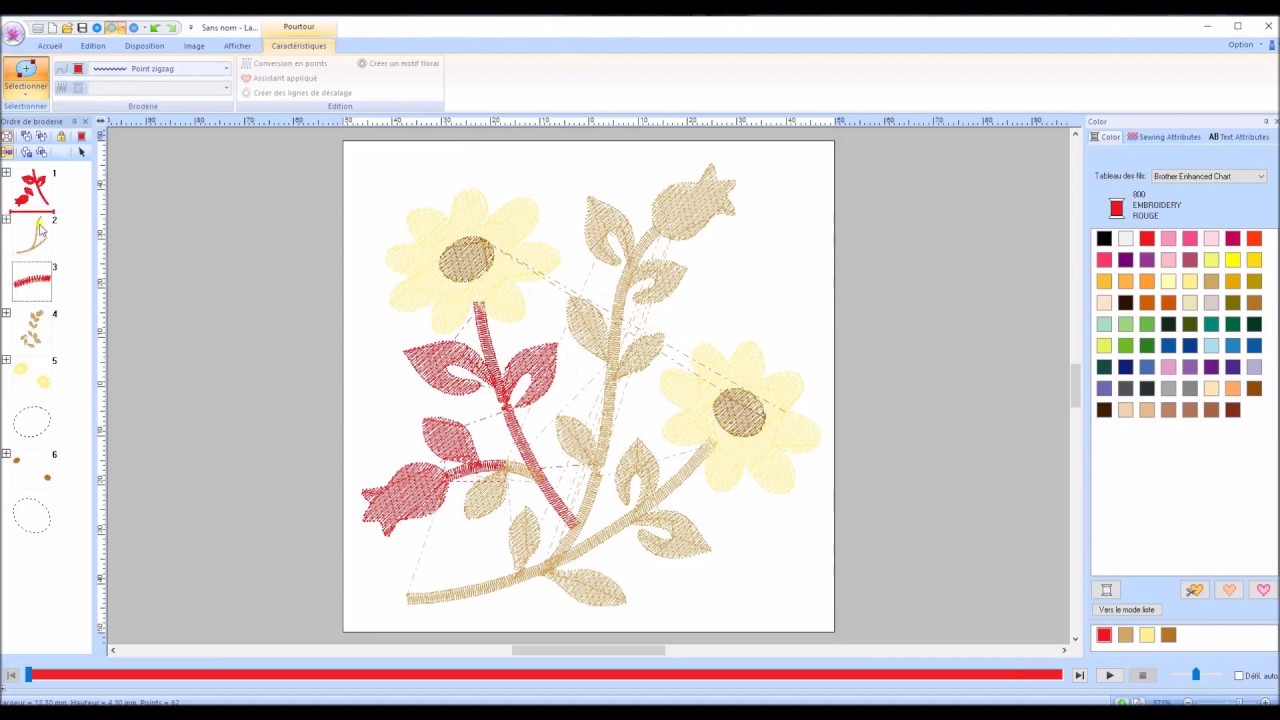Viewport: 1280px width, 720px height.
Task: Pick the black thread color swatch
Action: pyautogui.click(x=1104, y=238)
